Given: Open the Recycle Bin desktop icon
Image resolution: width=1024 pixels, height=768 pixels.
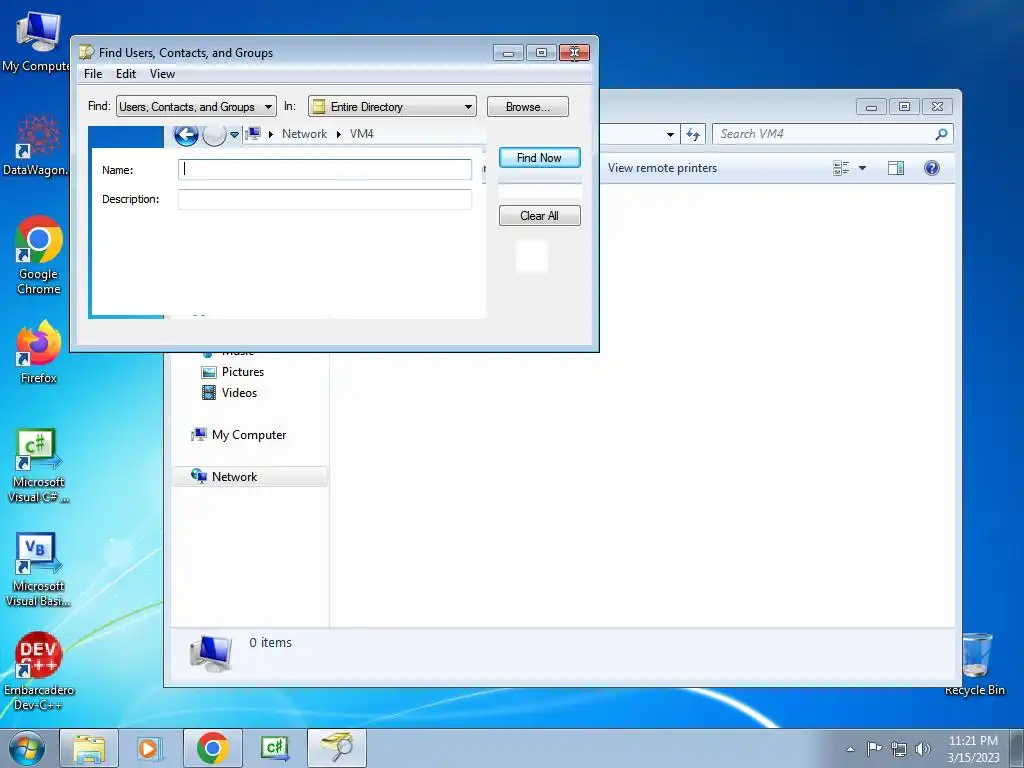Looking at the screenshot, I should 975,665.
